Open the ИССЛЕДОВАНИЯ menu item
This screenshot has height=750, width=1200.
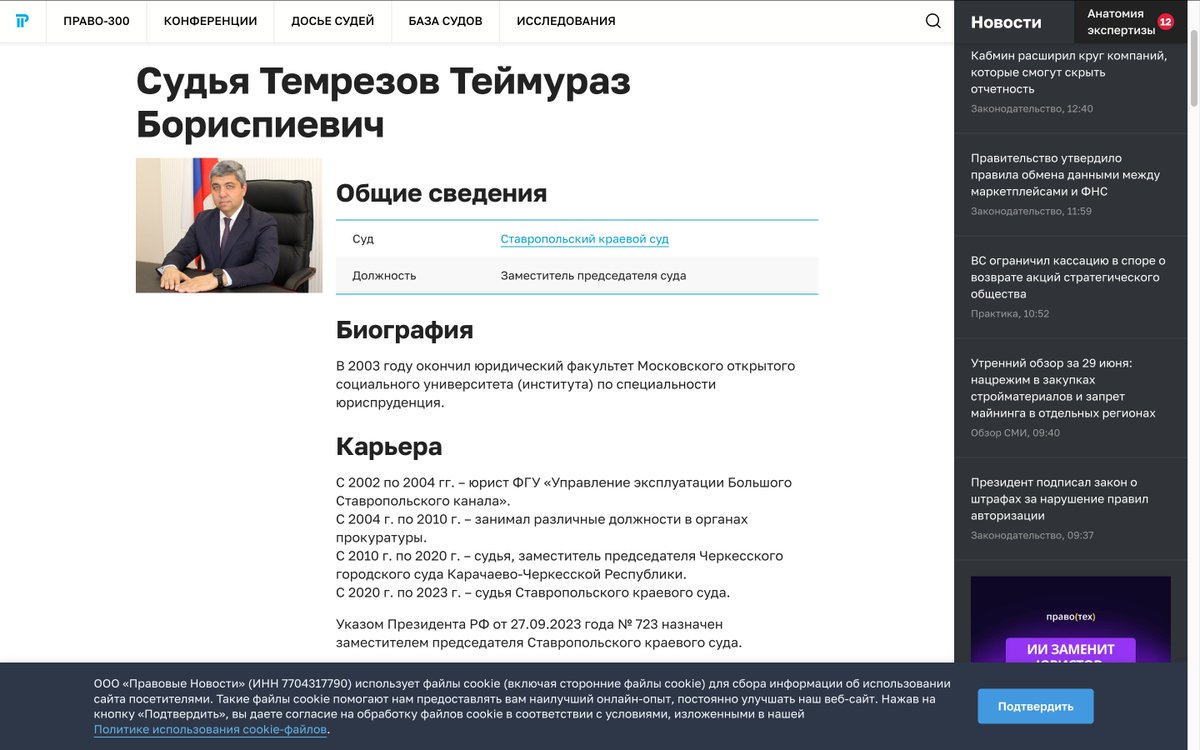point(566,21)
